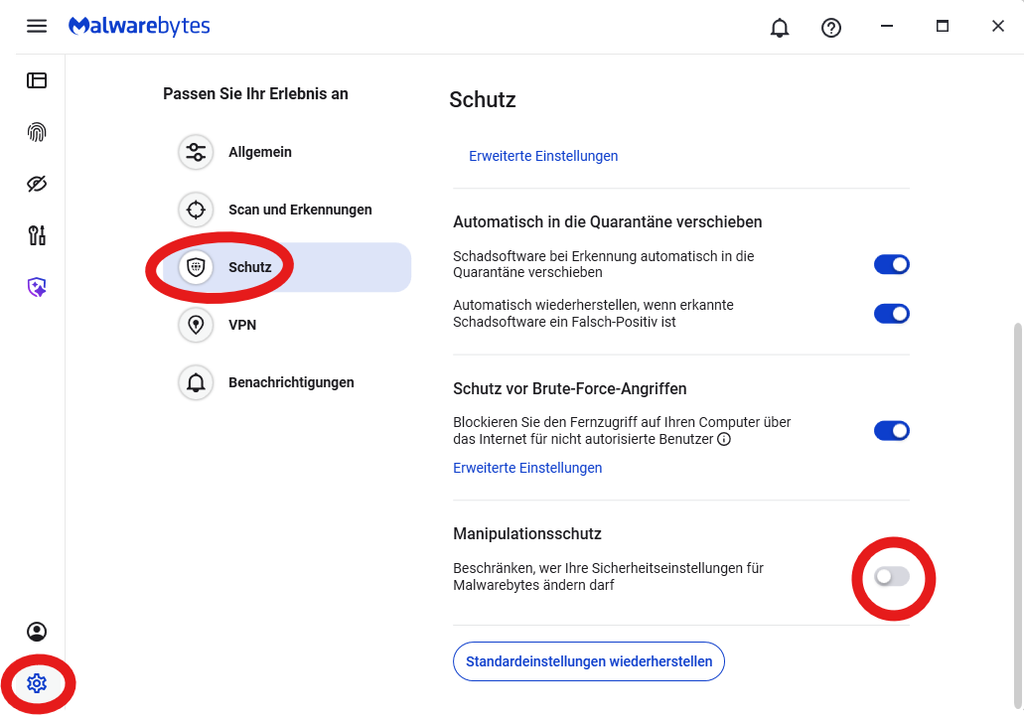This screenshot has width=1024, height=715.
Task: Click the shield icon next to Schutz
Action: point(196,267)
